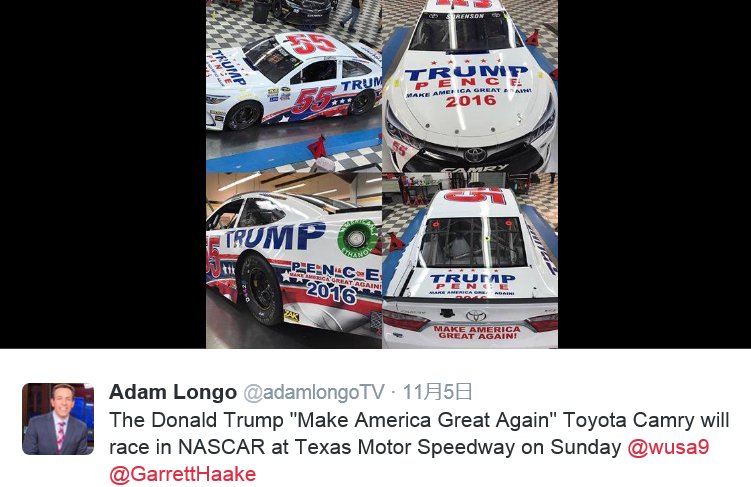Image resolution: width=751 pixels, height=487 pixels.
Task: Open tweet permalink via 11月5日 date
Action: [x=438, y=392]
